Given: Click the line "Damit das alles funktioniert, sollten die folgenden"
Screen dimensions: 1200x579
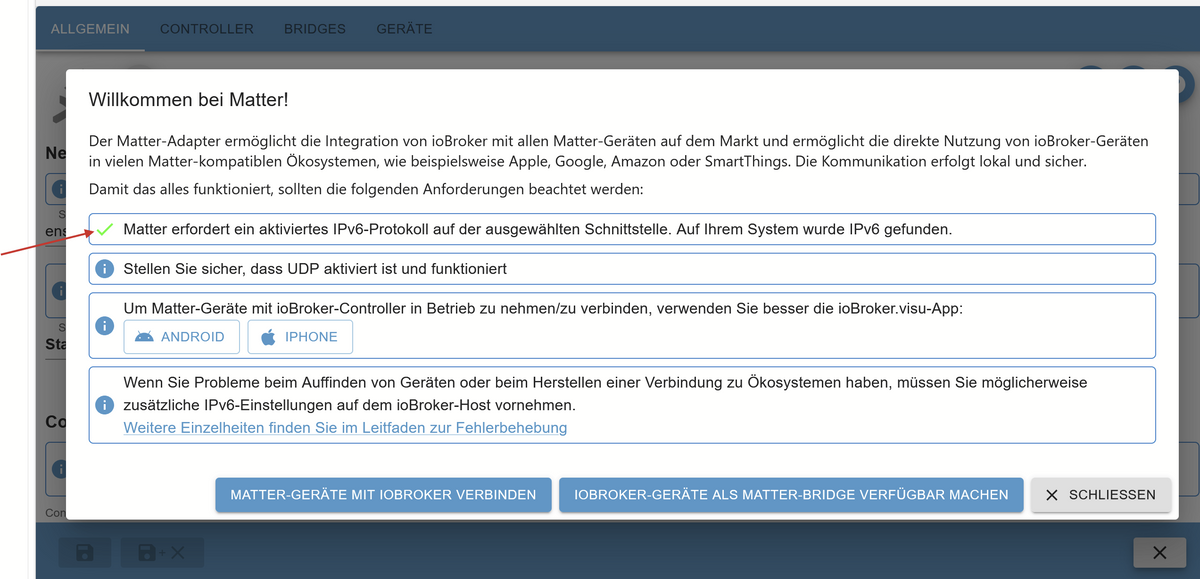Looking at the screenshot, I should [x=366, y=188].
